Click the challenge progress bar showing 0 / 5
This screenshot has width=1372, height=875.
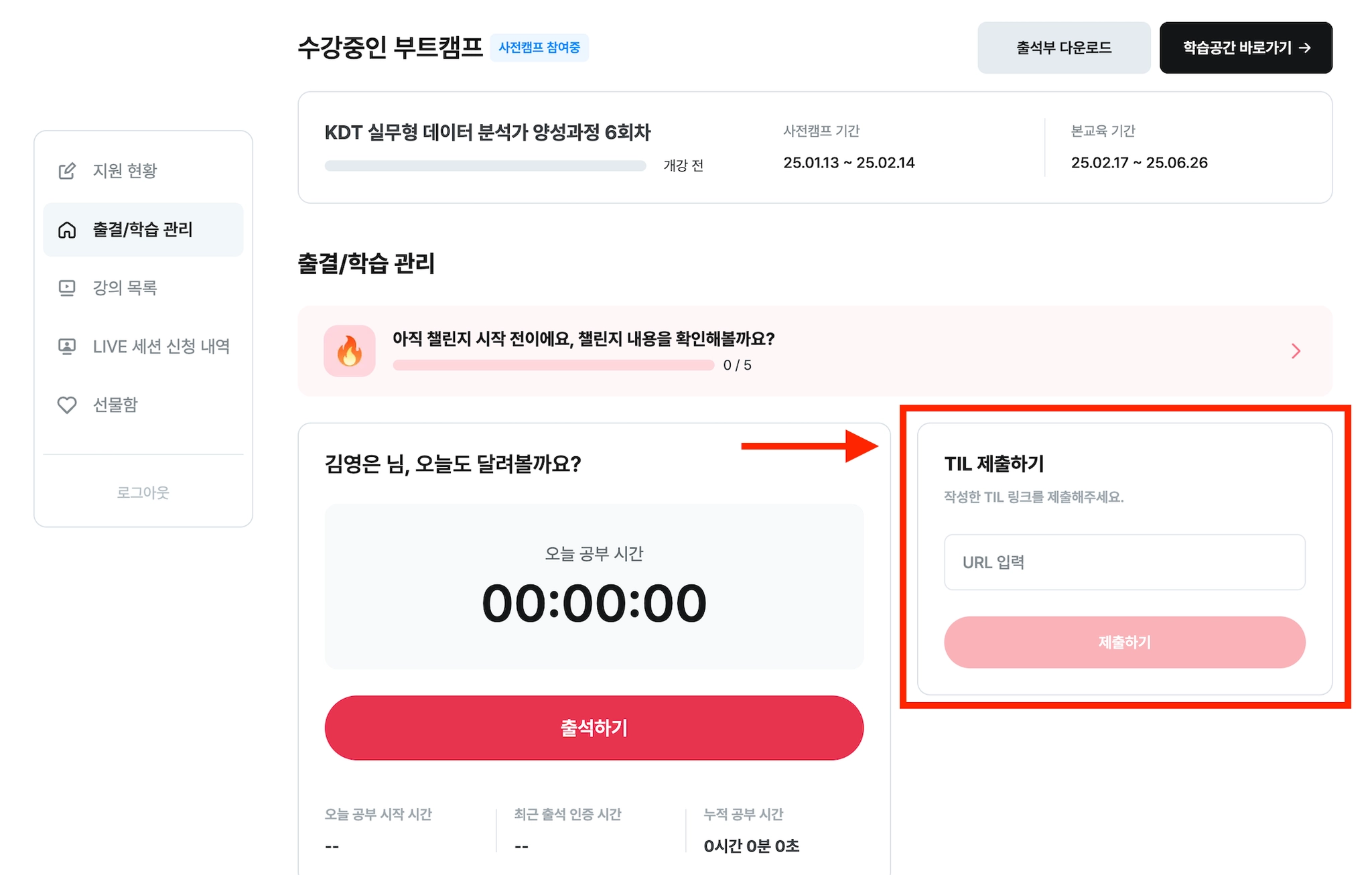point(553,365)
